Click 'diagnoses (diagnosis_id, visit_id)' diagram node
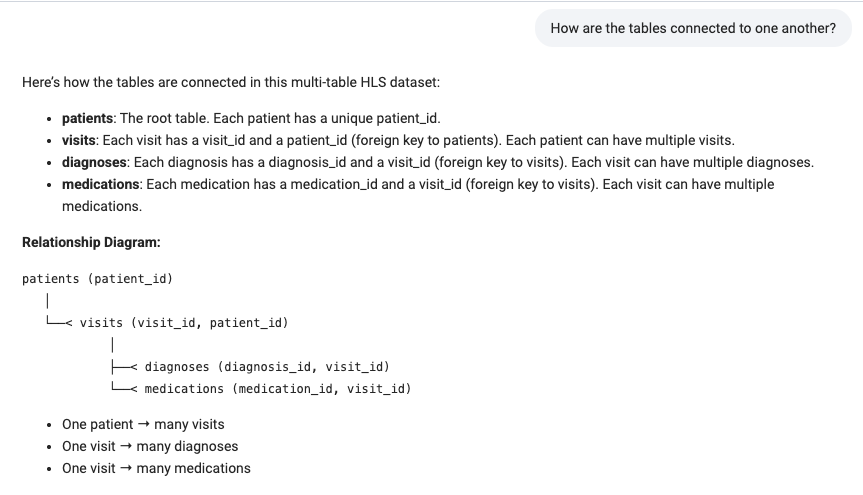Screen dimensions: 863x495 (267, 367)
